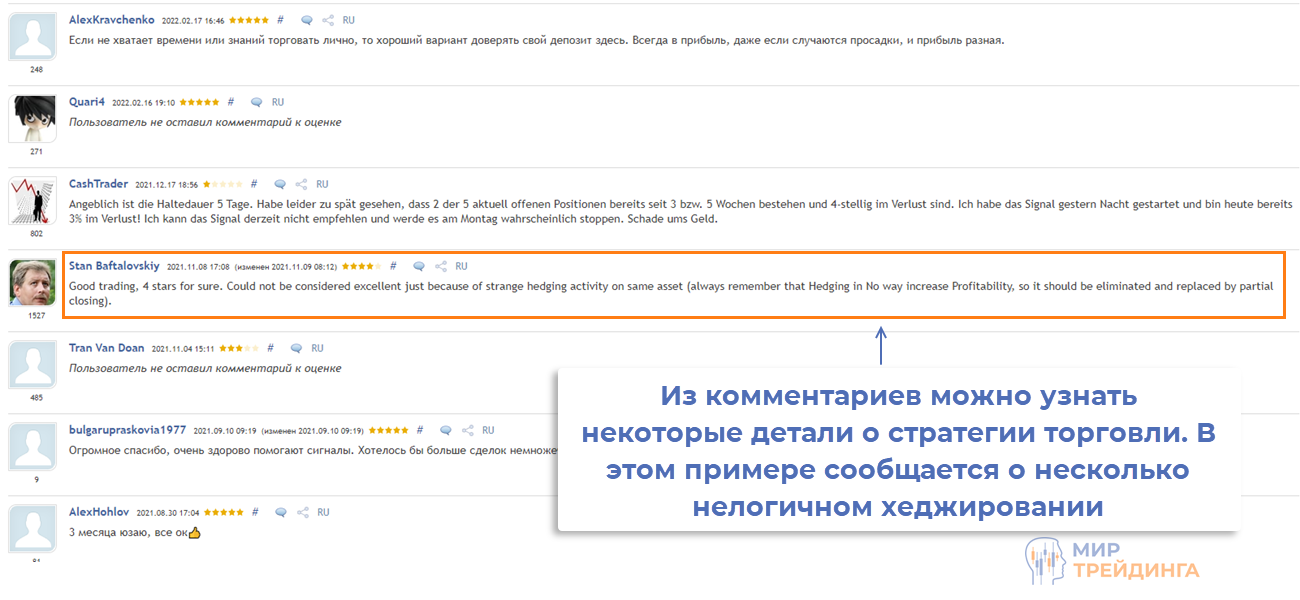The image size is (1300, 600).
Task: Open CashTrader's falling chart avatar image
Action: click(32, 201)
